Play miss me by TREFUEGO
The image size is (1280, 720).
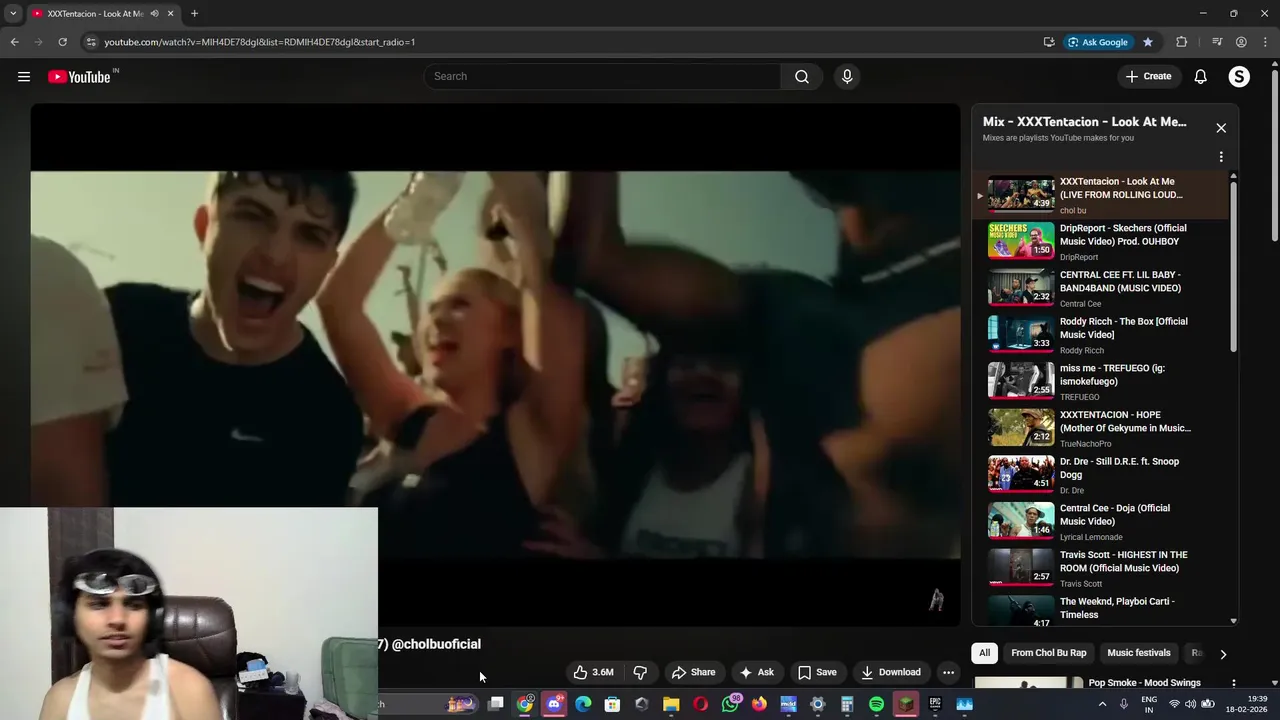pyautogui.click(x=1100, y=381)
